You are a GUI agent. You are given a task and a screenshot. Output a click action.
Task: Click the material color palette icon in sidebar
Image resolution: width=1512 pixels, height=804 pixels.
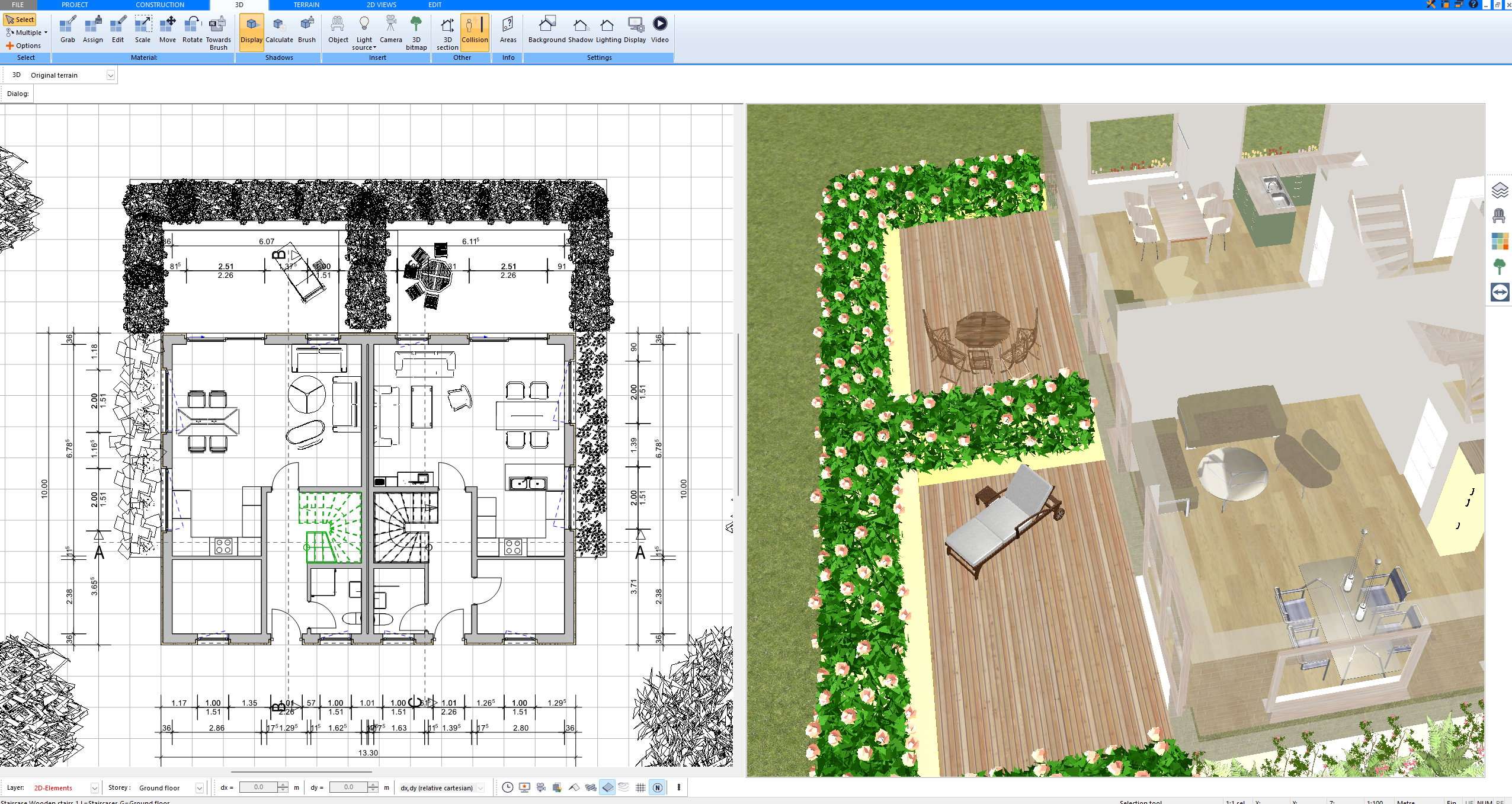1500,241
